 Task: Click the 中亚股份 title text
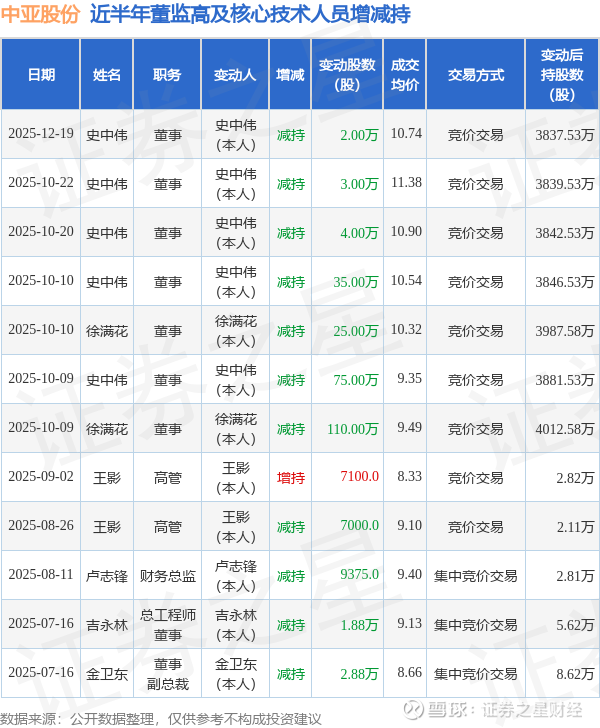click(40, 14)
